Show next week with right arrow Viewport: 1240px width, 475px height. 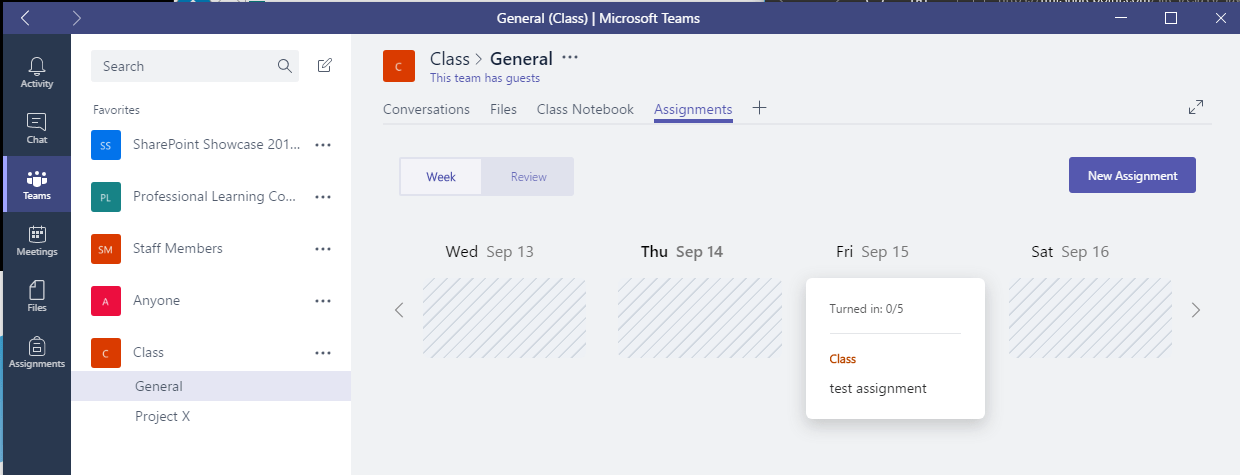coord(1196,310)
